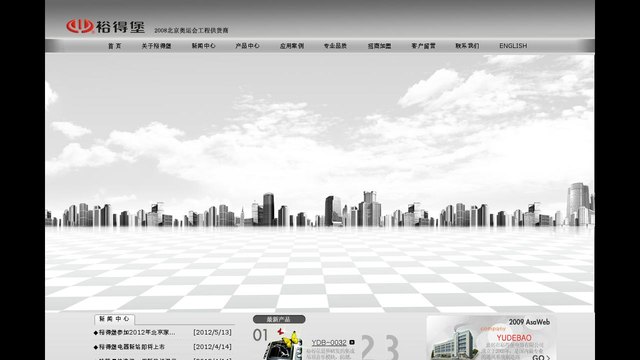Click the red 裕得堡 logo
The image size is (640, 360).
105,27
